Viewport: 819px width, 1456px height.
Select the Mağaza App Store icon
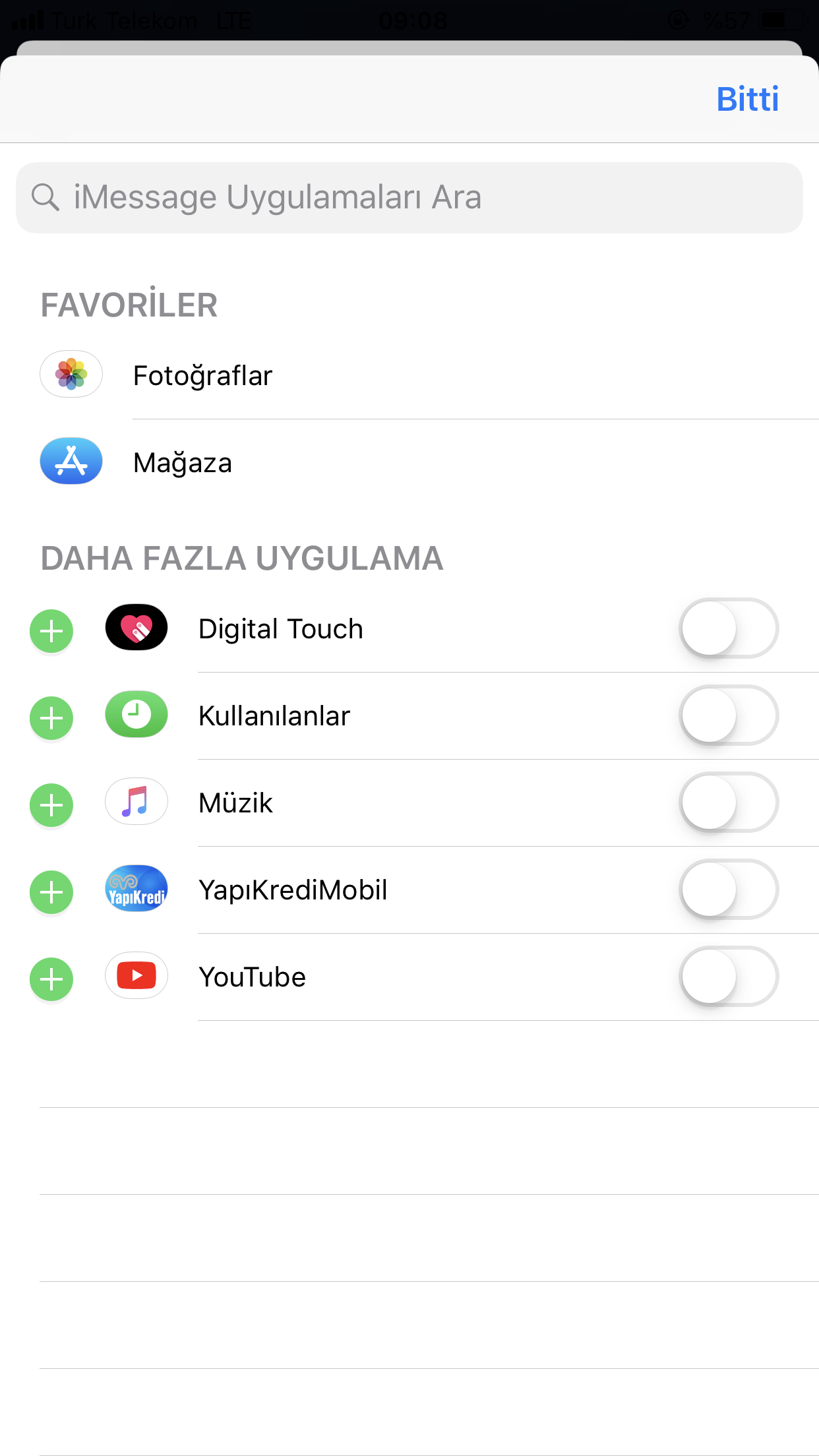tap(71, 461)
